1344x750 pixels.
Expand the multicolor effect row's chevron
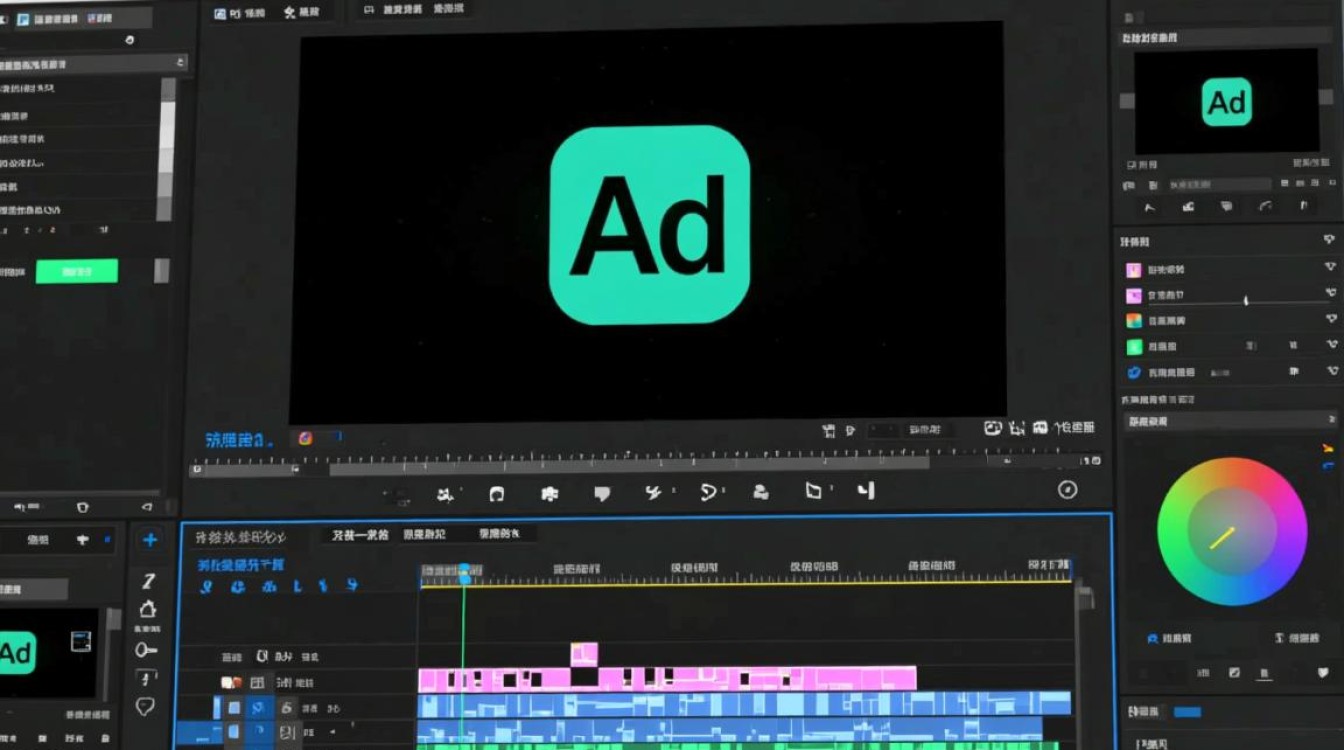tap(1330, 319)
